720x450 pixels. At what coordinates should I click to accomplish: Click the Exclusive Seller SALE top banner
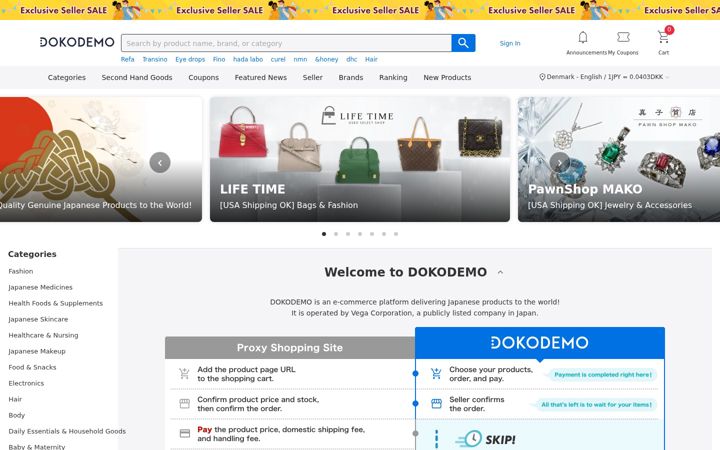[x=360, y=10]
